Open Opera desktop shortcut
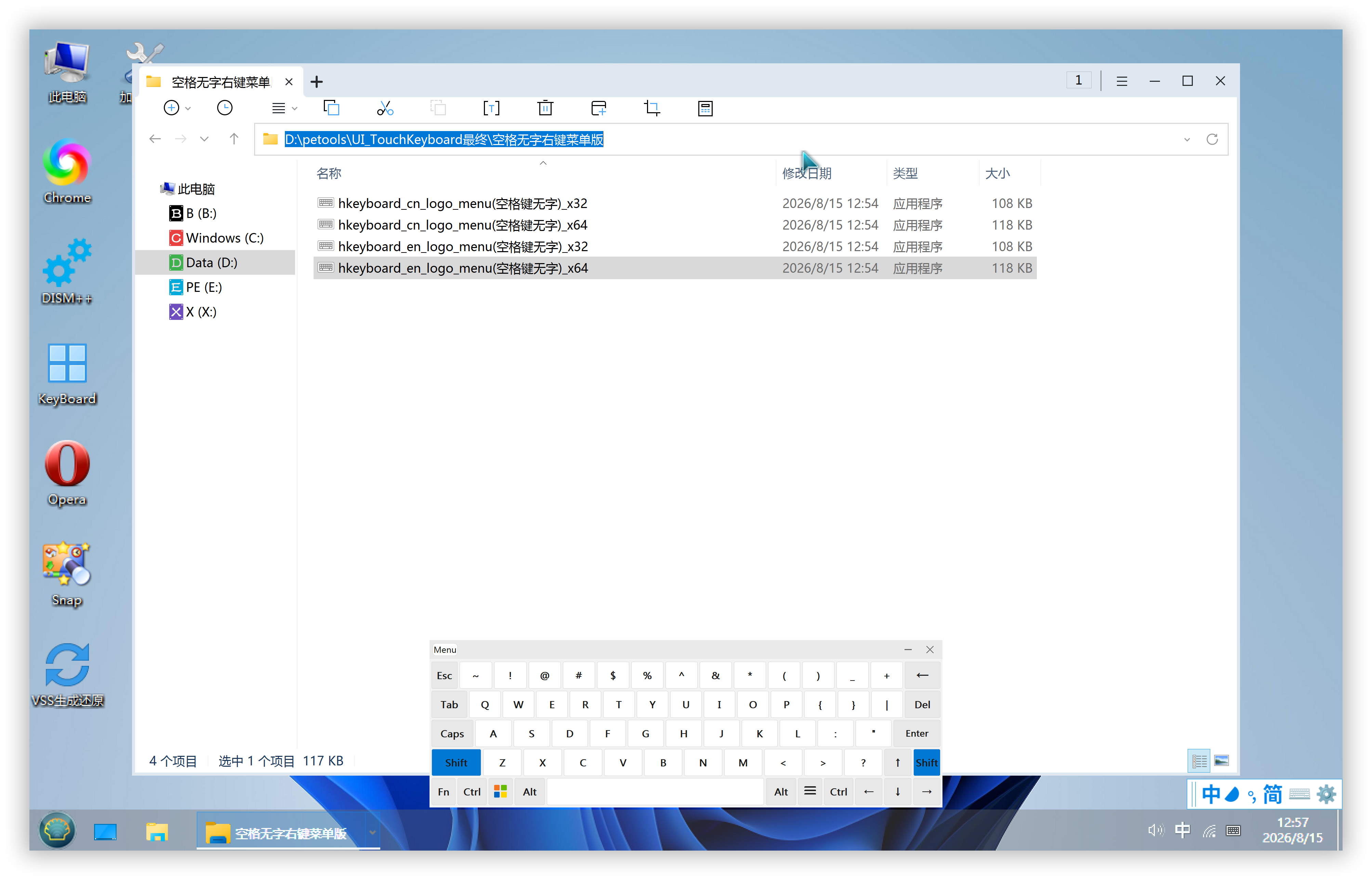Image resolution: width=1372 pixels, height=880 pixels. click(x=67, y=474)
